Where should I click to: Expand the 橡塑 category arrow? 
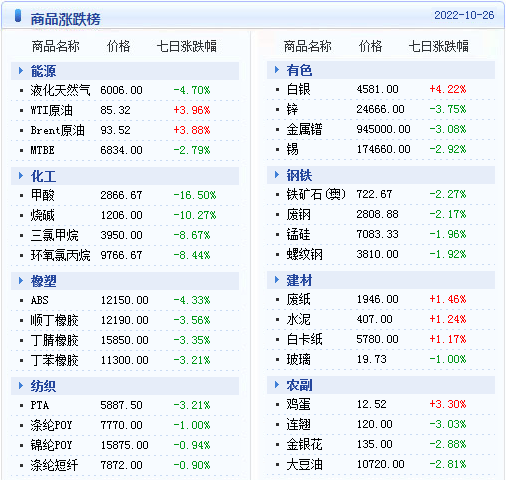point(21,281)
